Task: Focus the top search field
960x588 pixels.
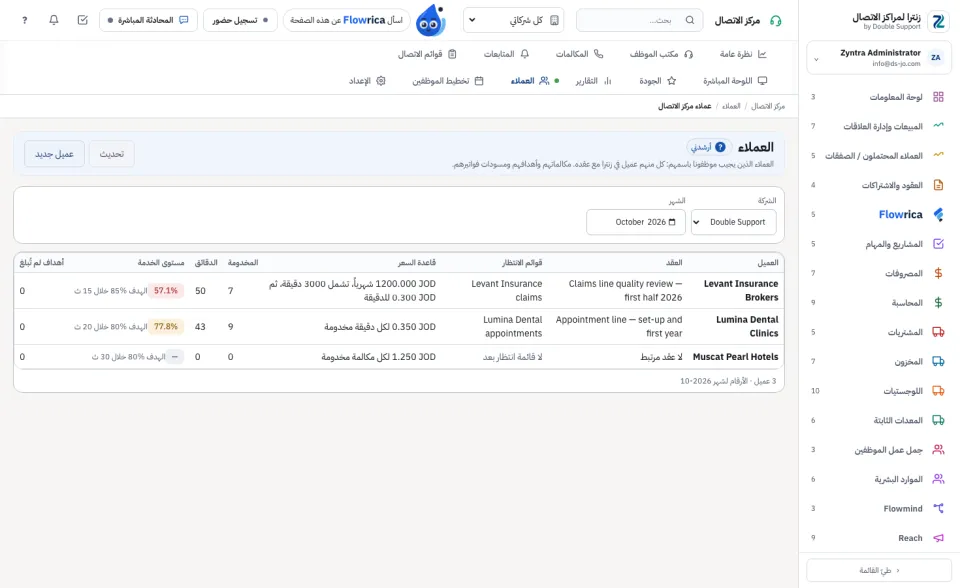Action: pos(640,20)
